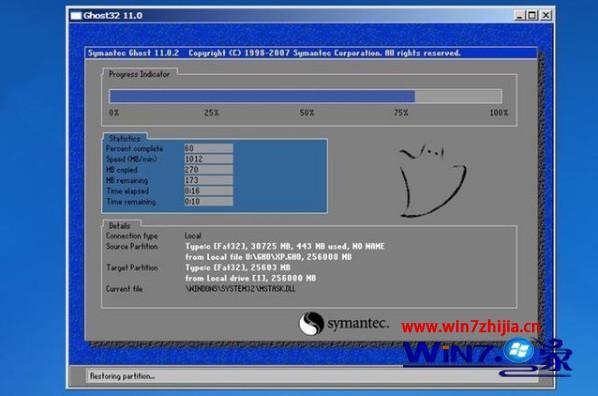This screenshot has height=396, width=598.
Task: Click the MB remaining value 173
Action: [209, 180]
